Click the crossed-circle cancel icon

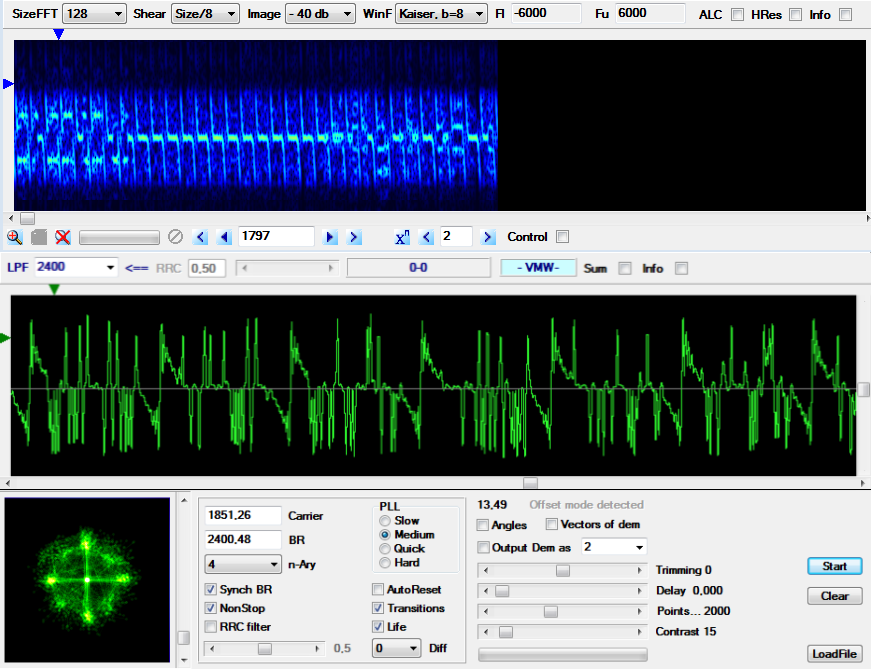point(176,237)
